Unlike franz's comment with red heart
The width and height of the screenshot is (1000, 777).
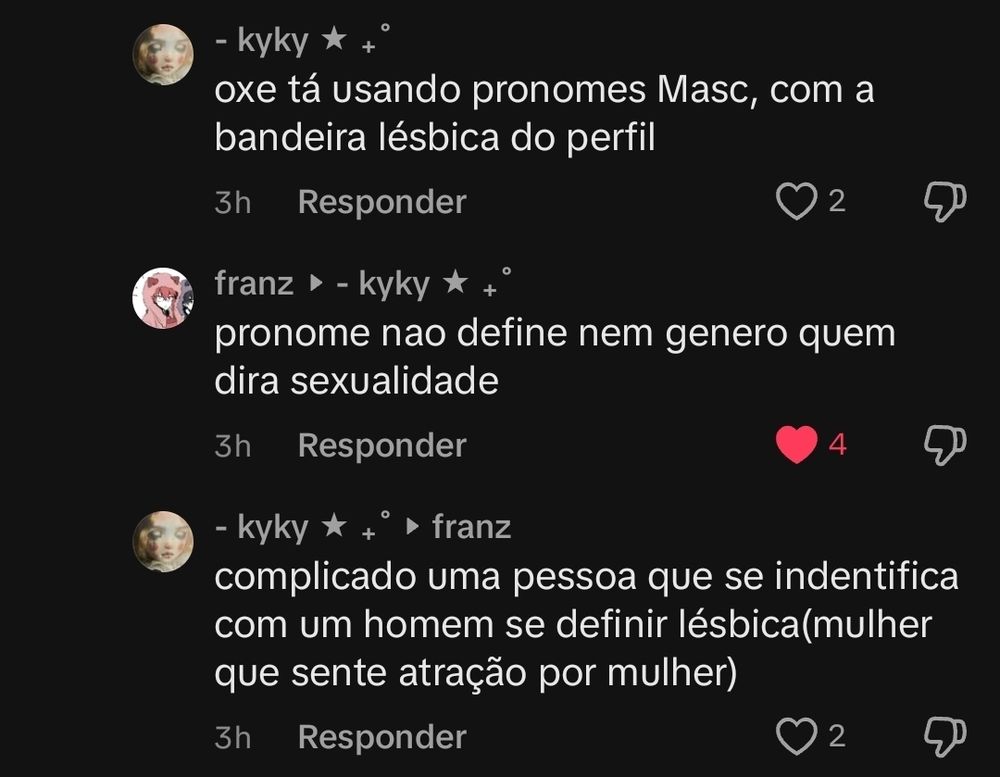pyautogui.click(x=796, y=444)
